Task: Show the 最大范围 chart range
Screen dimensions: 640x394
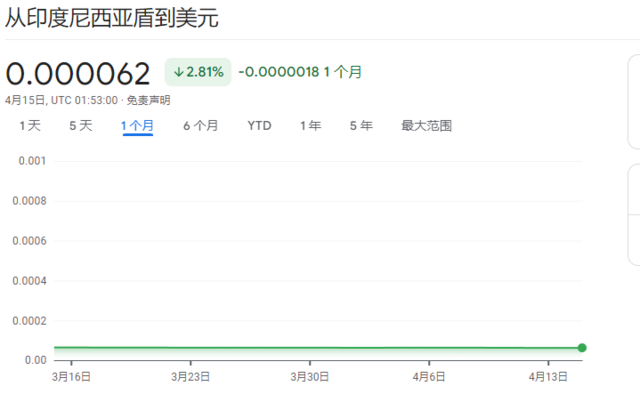Action: tap(427, 126)
